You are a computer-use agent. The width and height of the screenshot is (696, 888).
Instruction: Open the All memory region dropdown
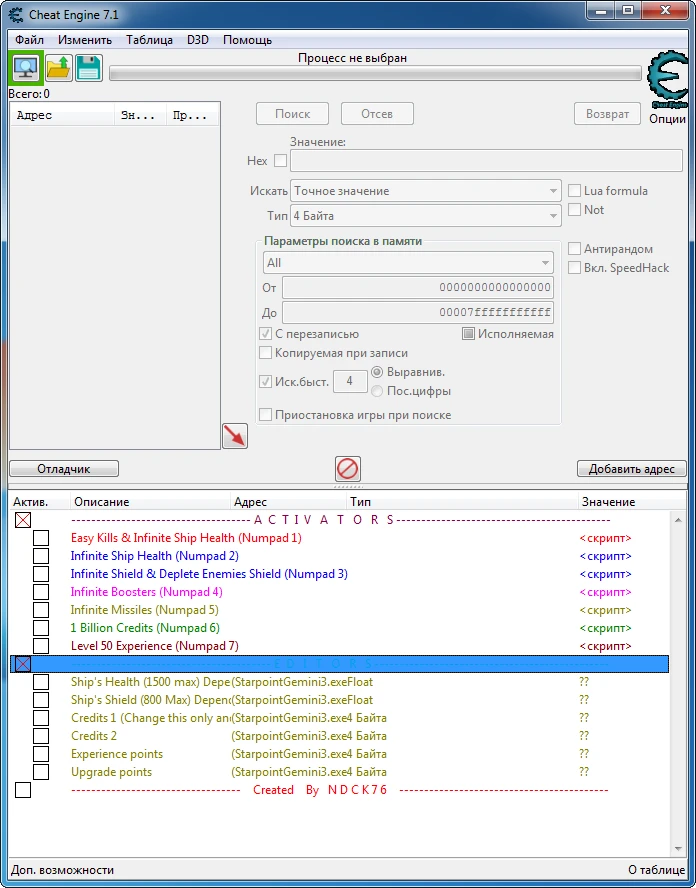click(x=408, y=263)
